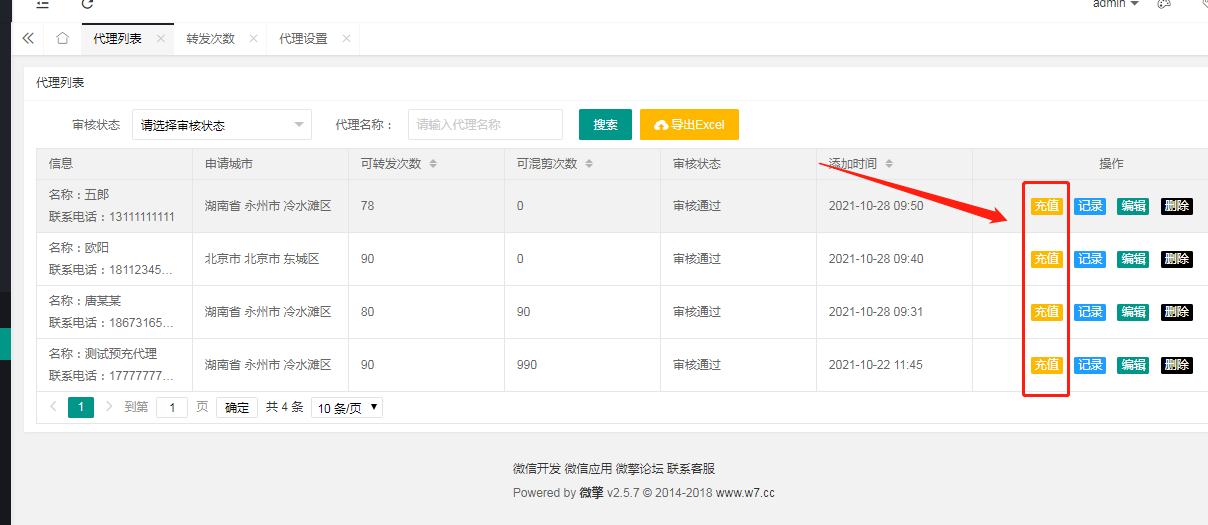The image size is (1208, 525).
Task: Click the 微擎论坛 footer link
Action: (640, 469)
